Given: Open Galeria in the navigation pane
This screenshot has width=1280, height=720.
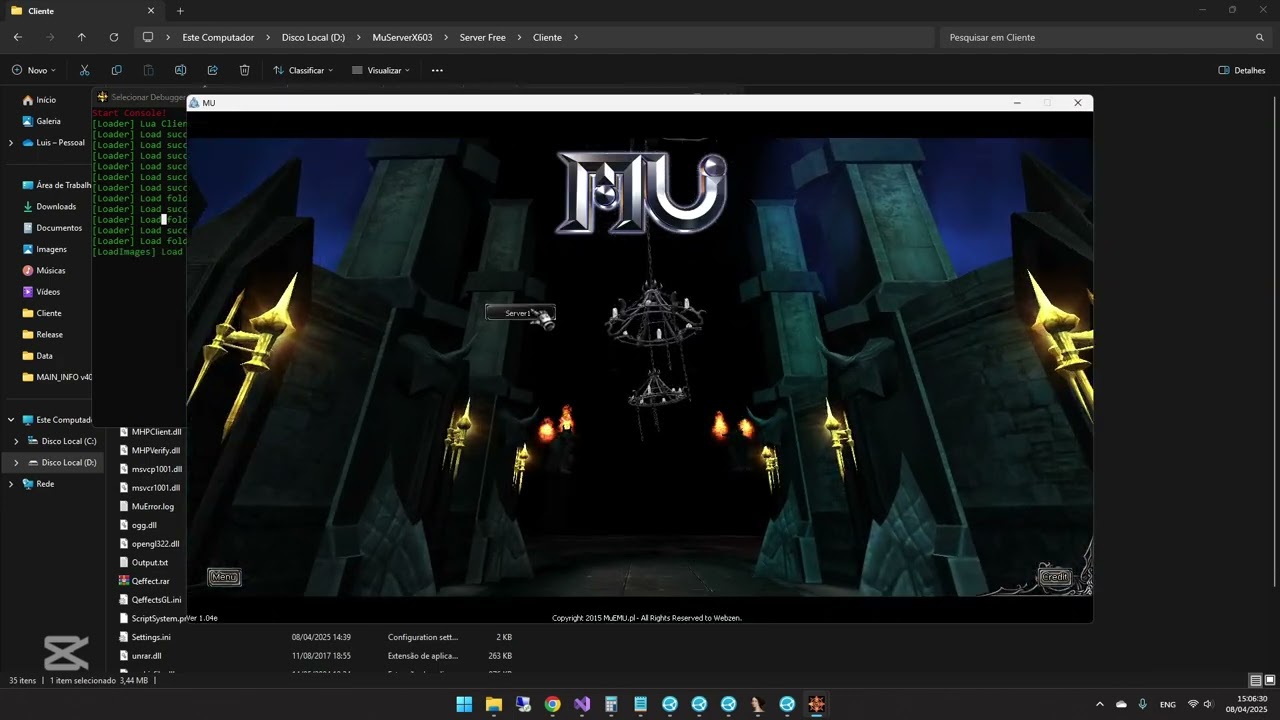Looking at the screenshot, I should (x=48, y=121).
